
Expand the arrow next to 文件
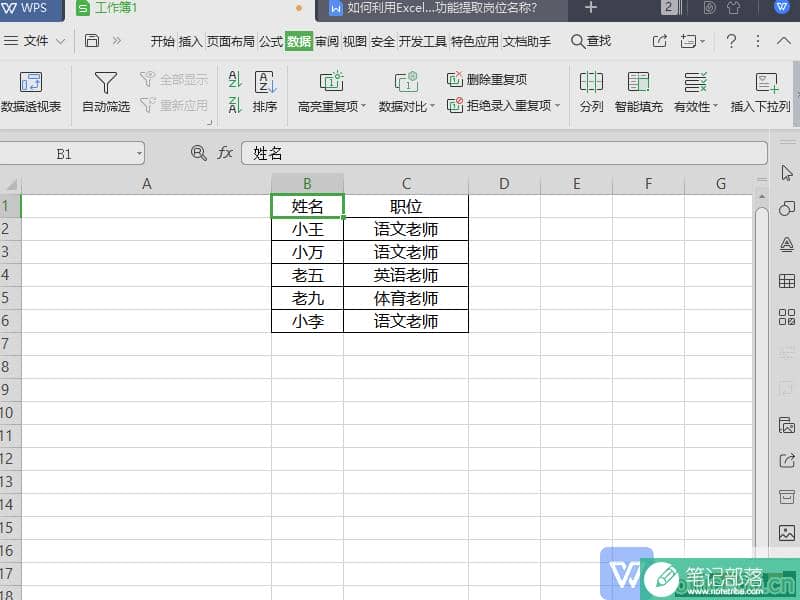(x=60, y=41)
